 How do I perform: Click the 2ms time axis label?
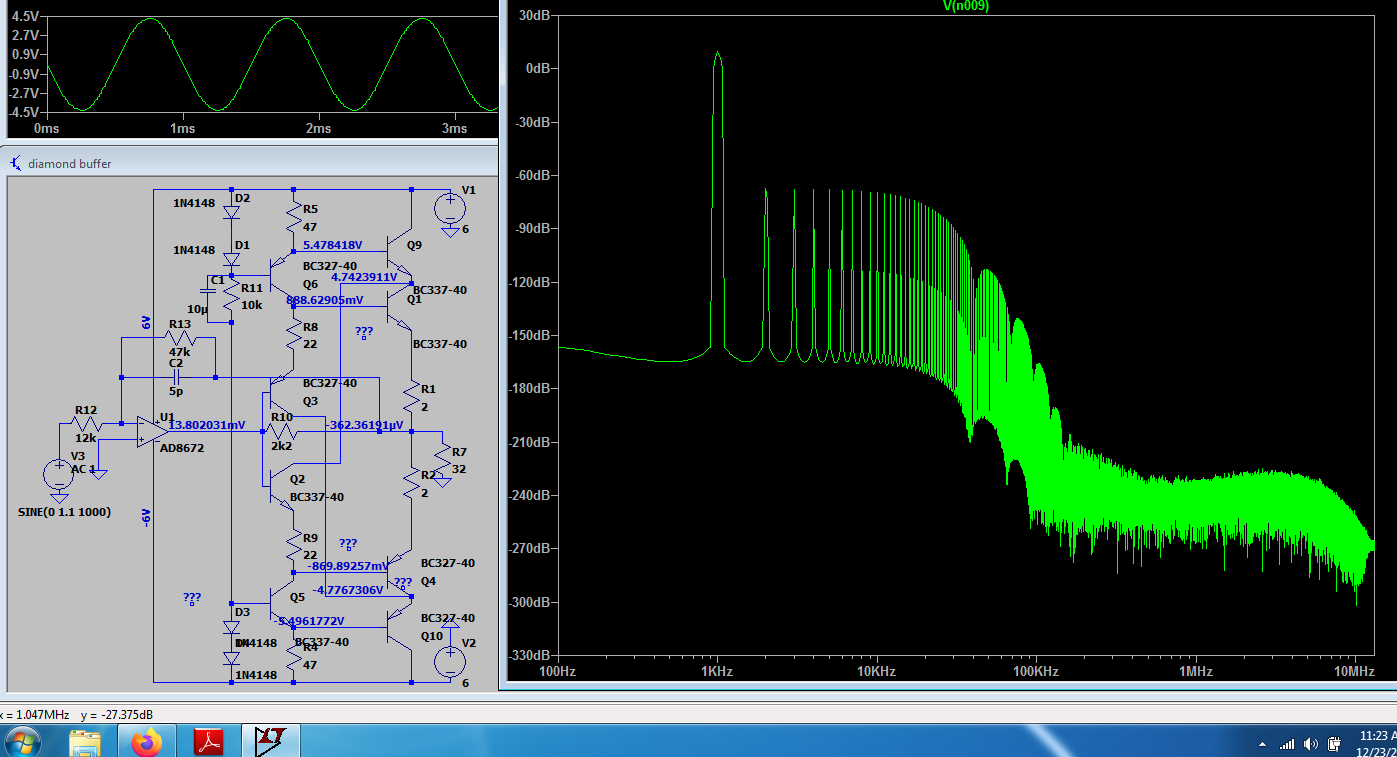[318, 129]
